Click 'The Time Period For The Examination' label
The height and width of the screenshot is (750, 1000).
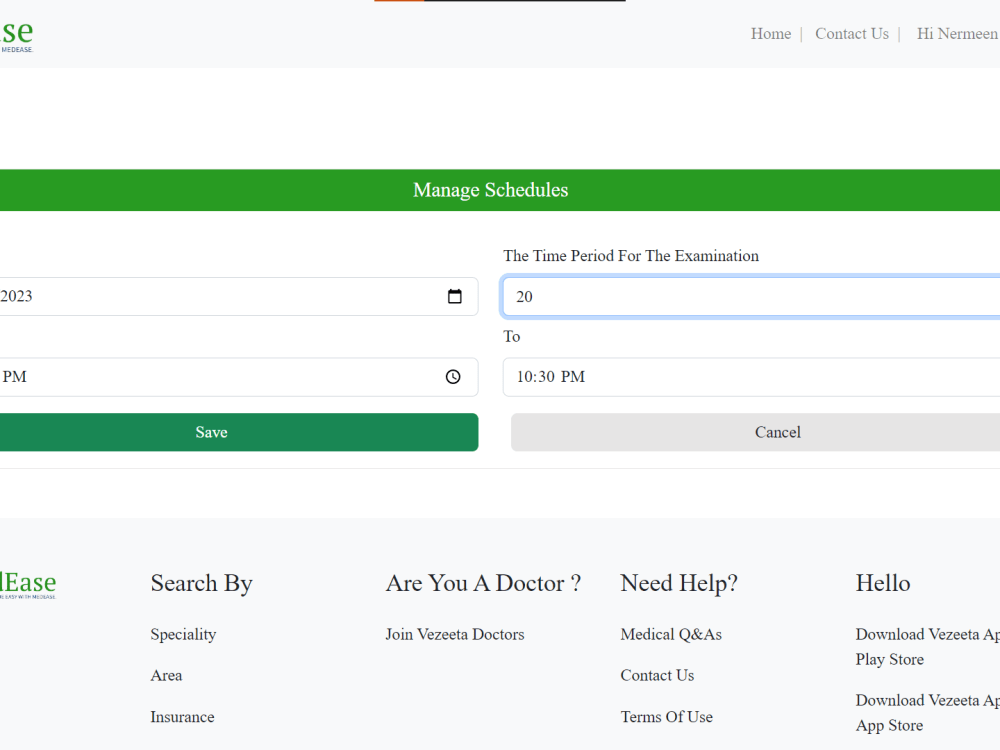[x=631, y=256]
